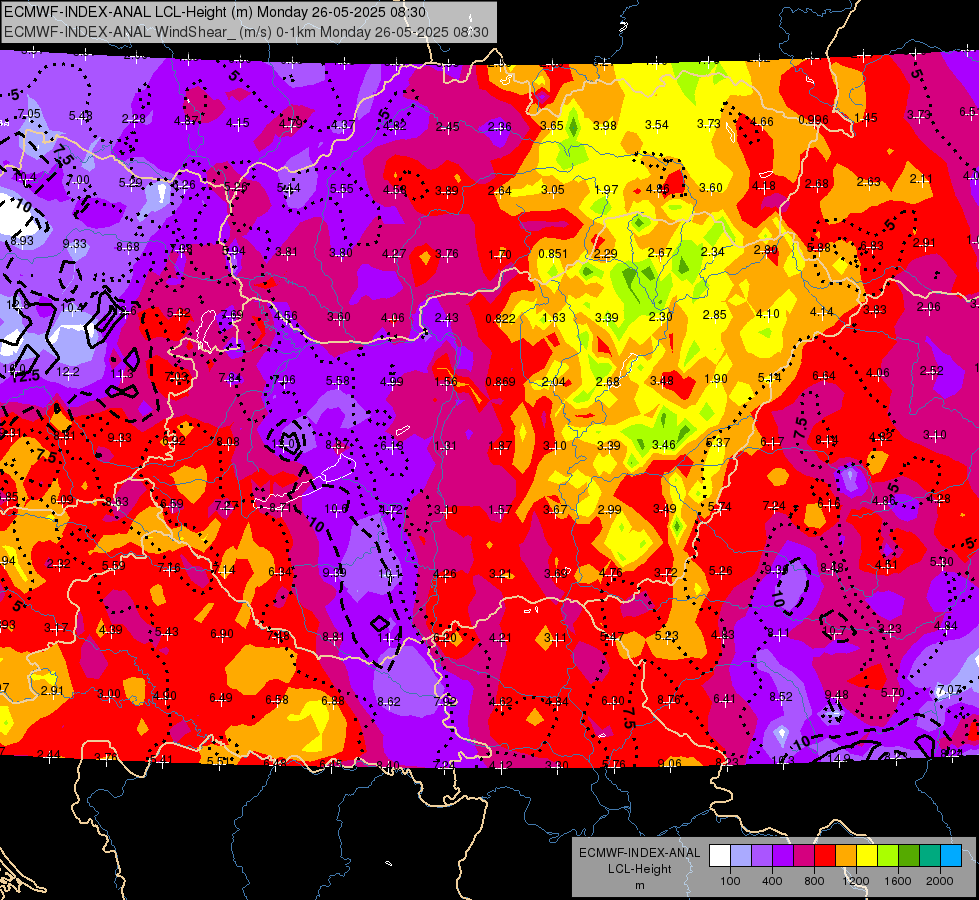Click the light lavender legend swatch after 100
Screen dimensions: 979x900
(740, 856)
